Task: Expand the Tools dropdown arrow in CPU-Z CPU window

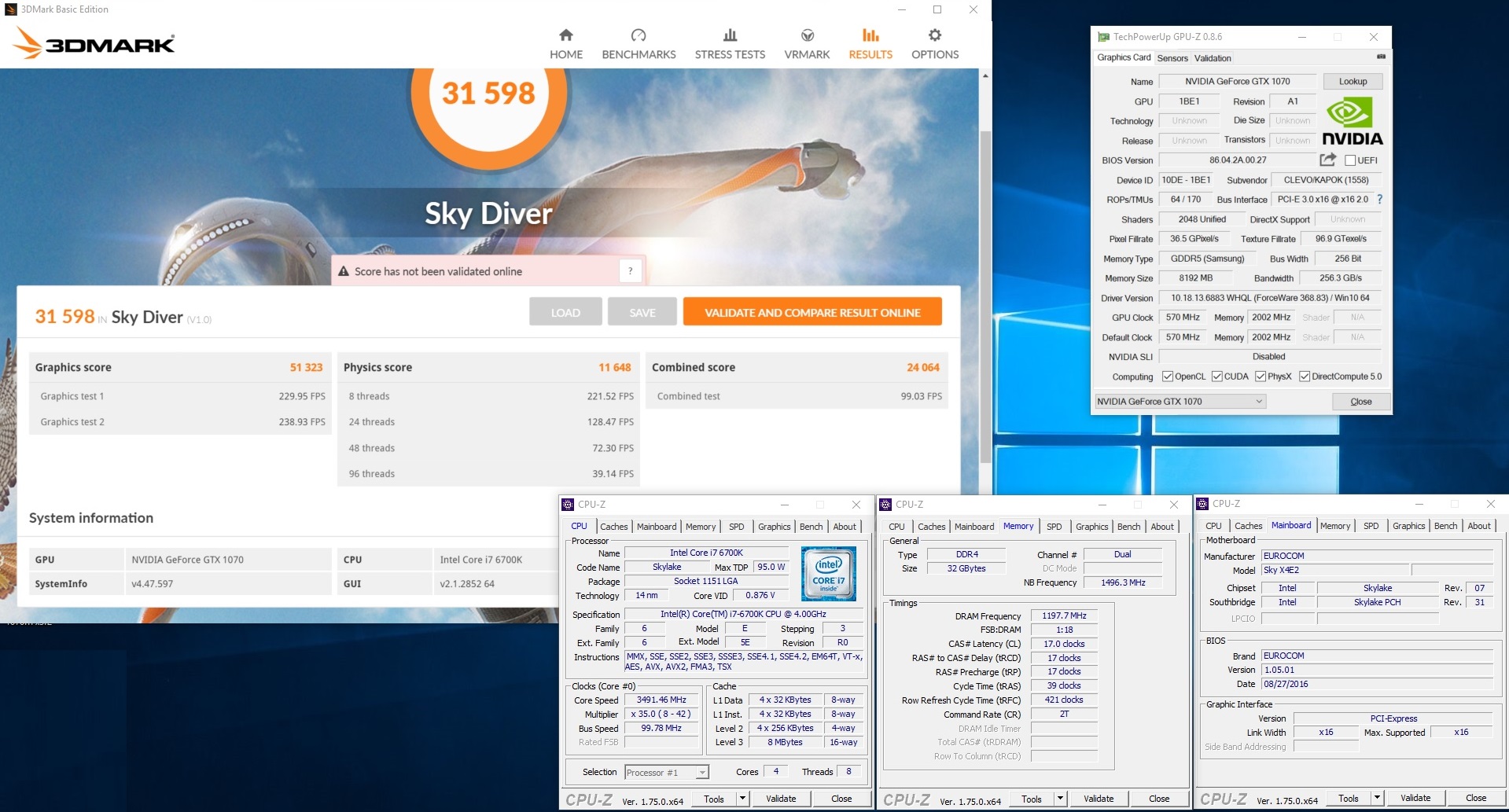Action: 742,799
